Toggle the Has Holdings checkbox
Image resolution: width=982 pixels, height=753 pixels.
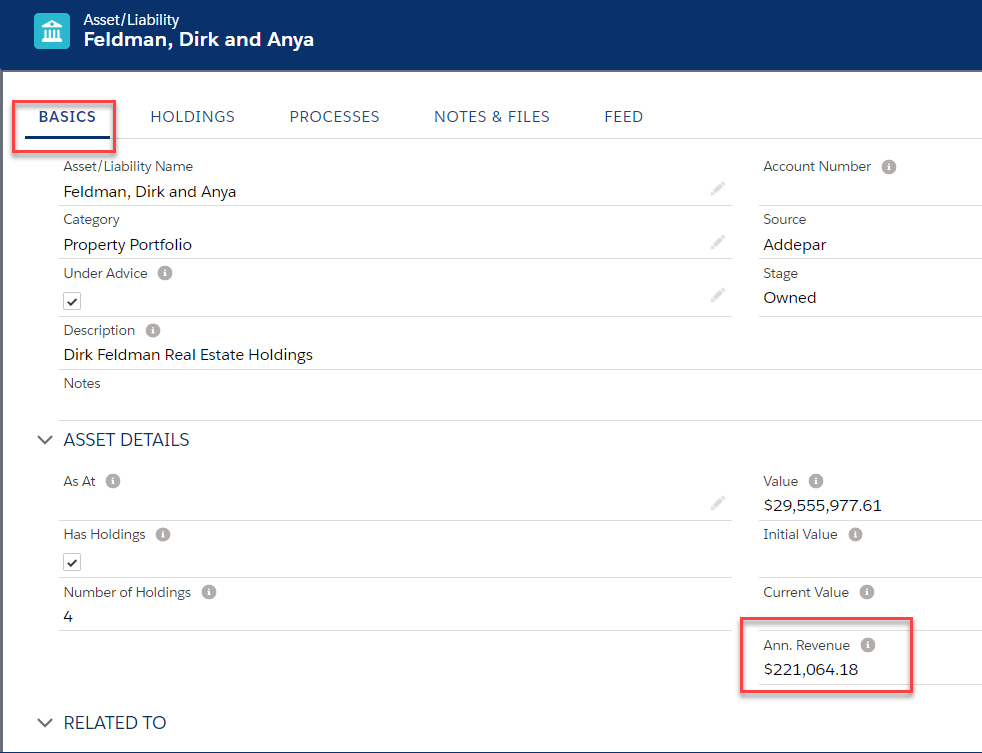coord(71,562)
